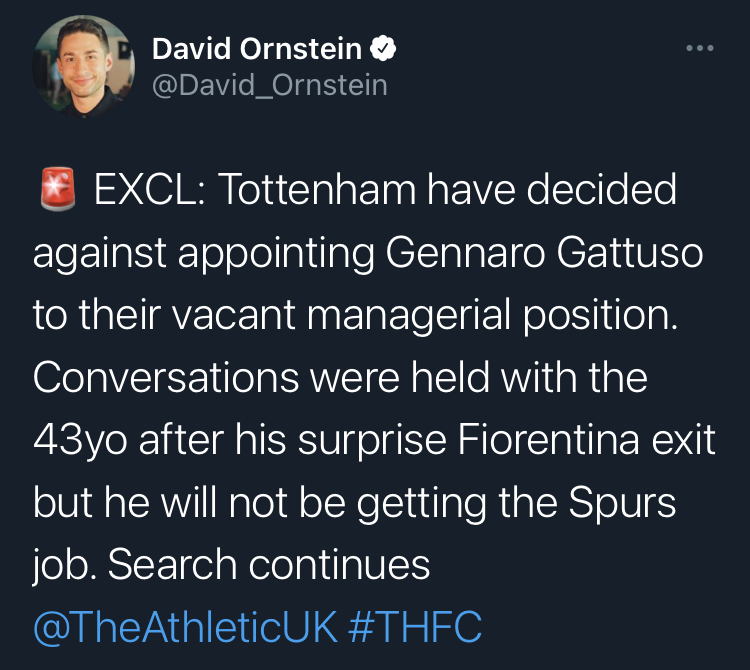The image size is (750, 670).
Task: Open the David Ornstein display name
Action: click(x=258, y=48)
